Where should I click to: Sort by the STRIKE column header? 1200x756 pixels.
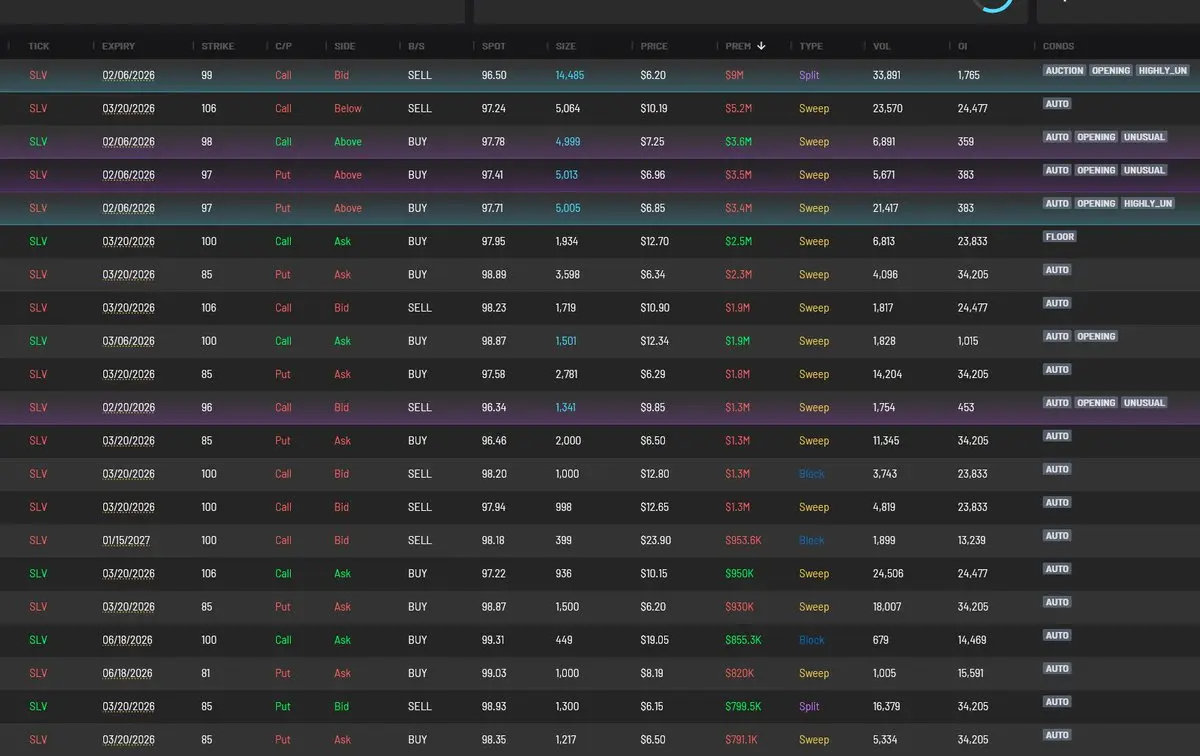[218, 46]
